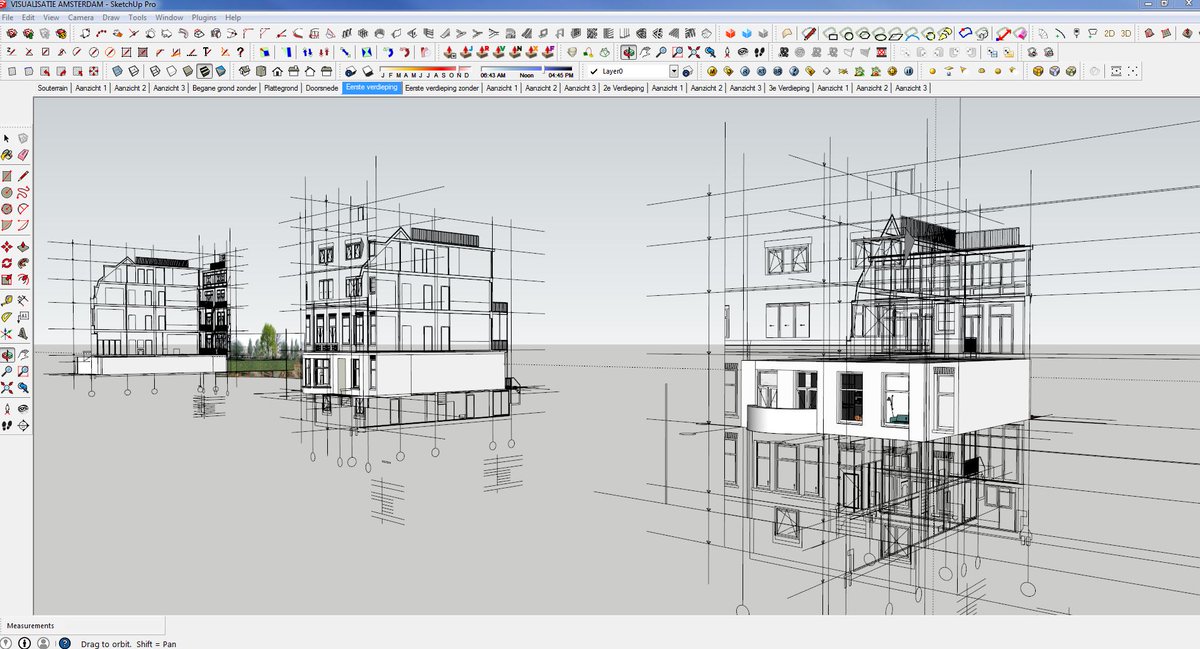This screenshot has height=649, width=1200.
Task: Toggle X-Ray face style
Action: tap(117, 71)
